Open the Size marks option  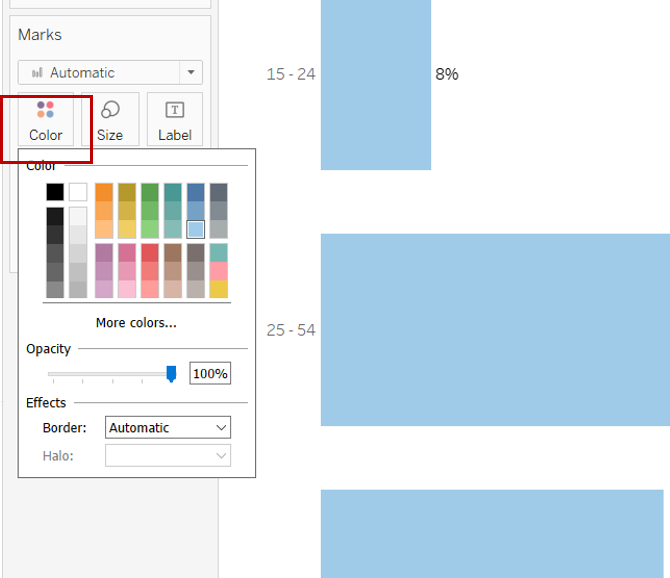(110, 121)
